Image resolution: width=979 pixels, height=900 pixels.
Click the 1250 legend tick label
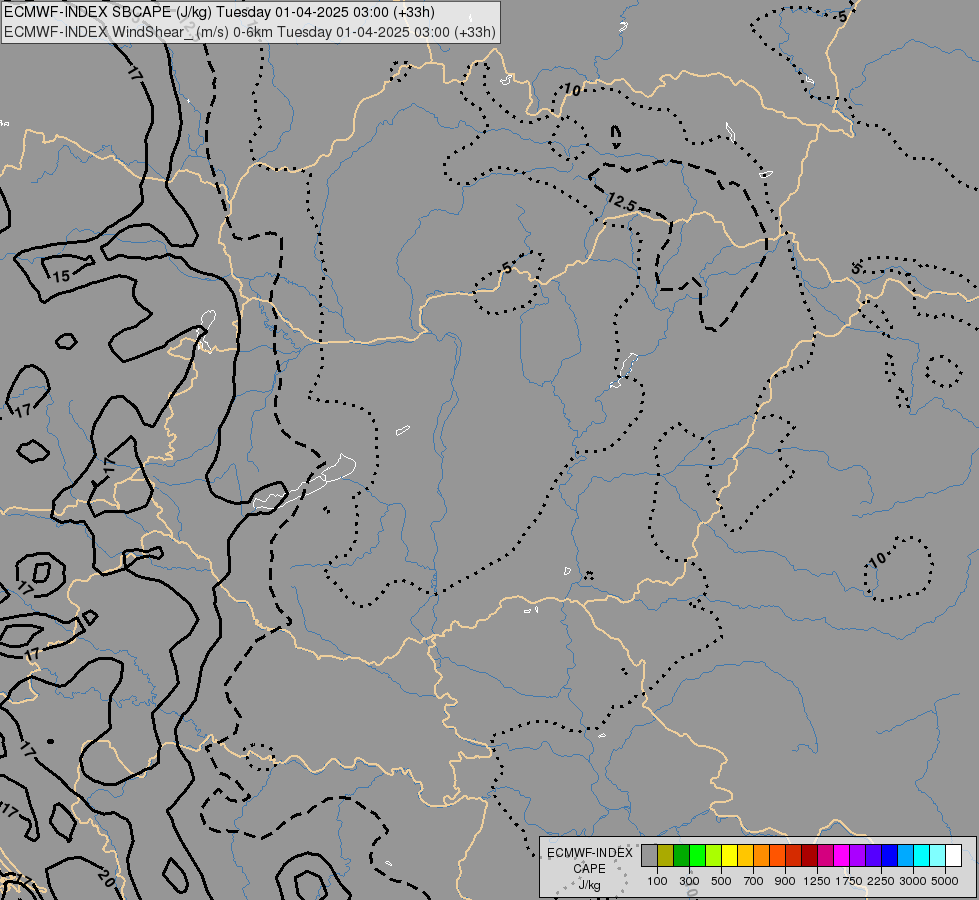click(x=817, y=881)
